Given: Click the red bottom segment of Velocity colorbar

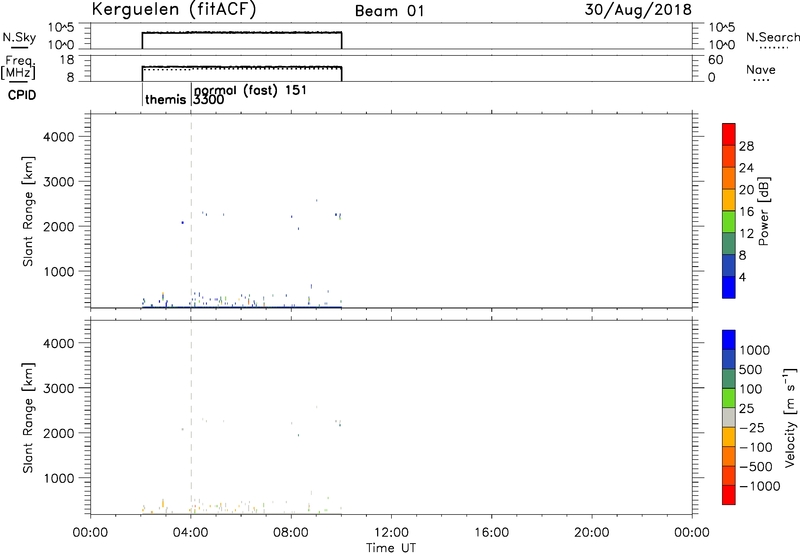Looking at the screenshot, I should click(729, 495).
